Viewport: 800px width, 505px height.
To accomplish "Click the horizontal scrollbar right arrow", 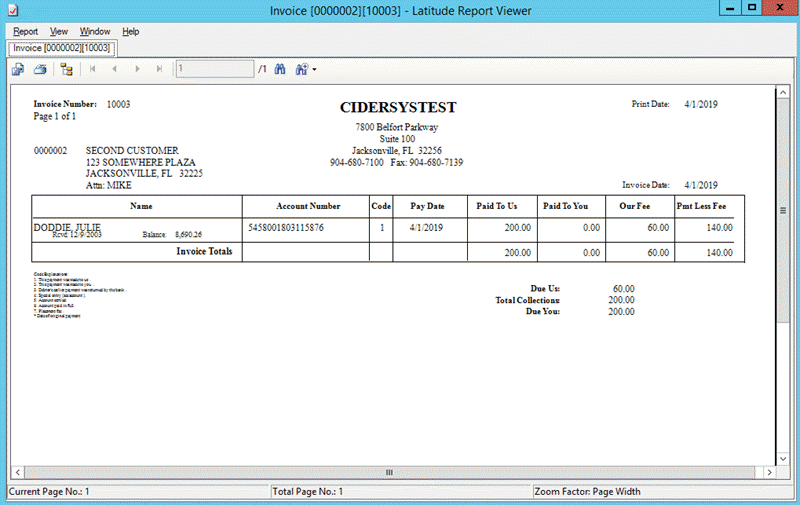I will [x=768, y=472].
